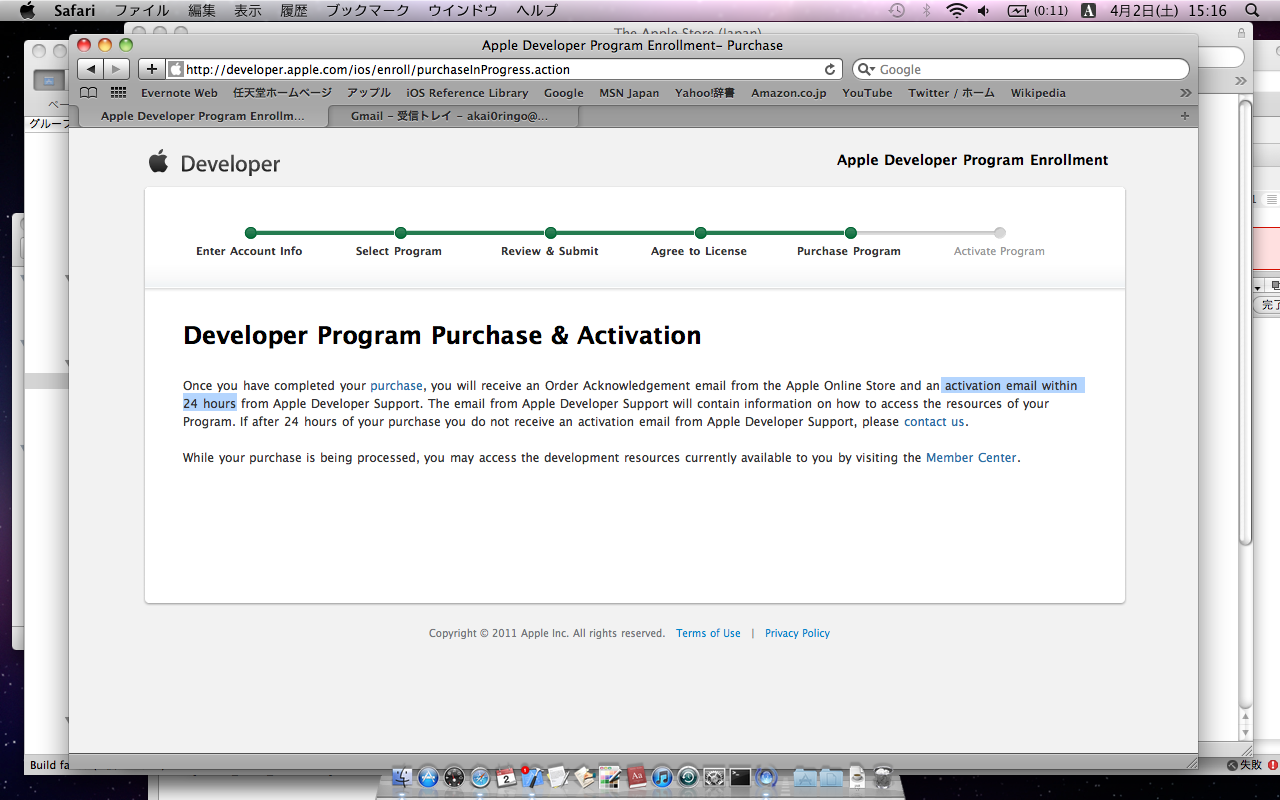Viewport: 1280px width, 800px height.
Task: Open a new tab with the tab bar plus
Action: (x=1186, y=116)
